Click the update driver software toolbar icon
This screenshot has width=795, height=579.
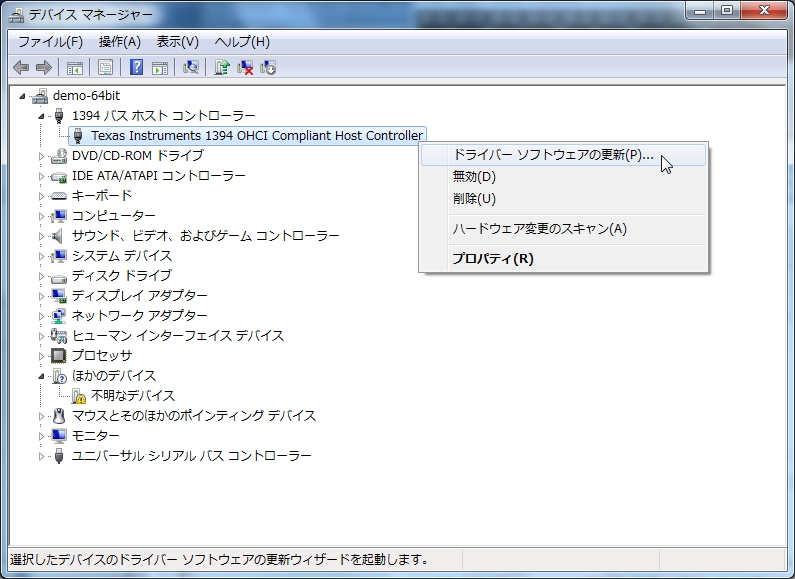click(x=221, y=68)
